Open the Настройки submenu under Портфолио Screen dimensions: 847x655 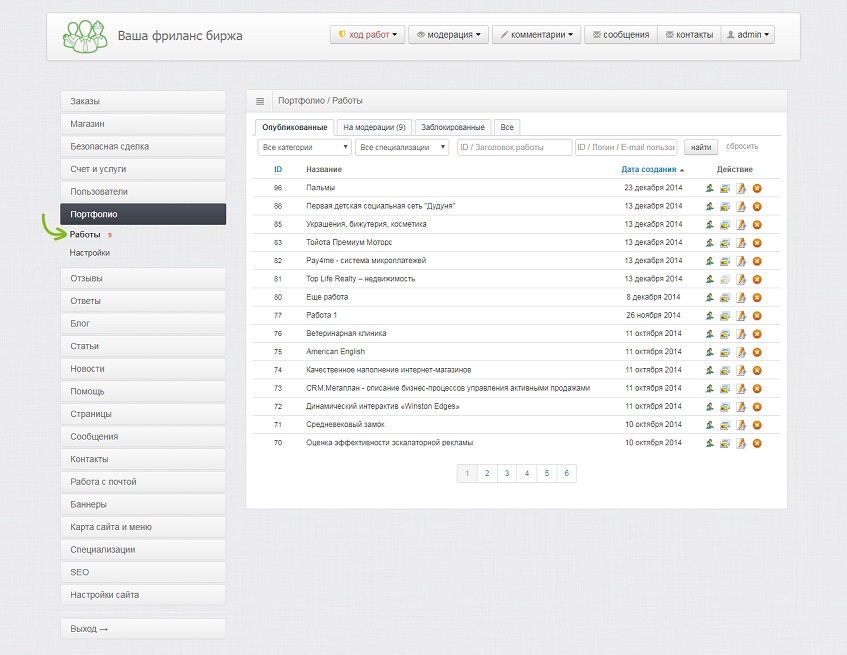(x=90, y=253)
